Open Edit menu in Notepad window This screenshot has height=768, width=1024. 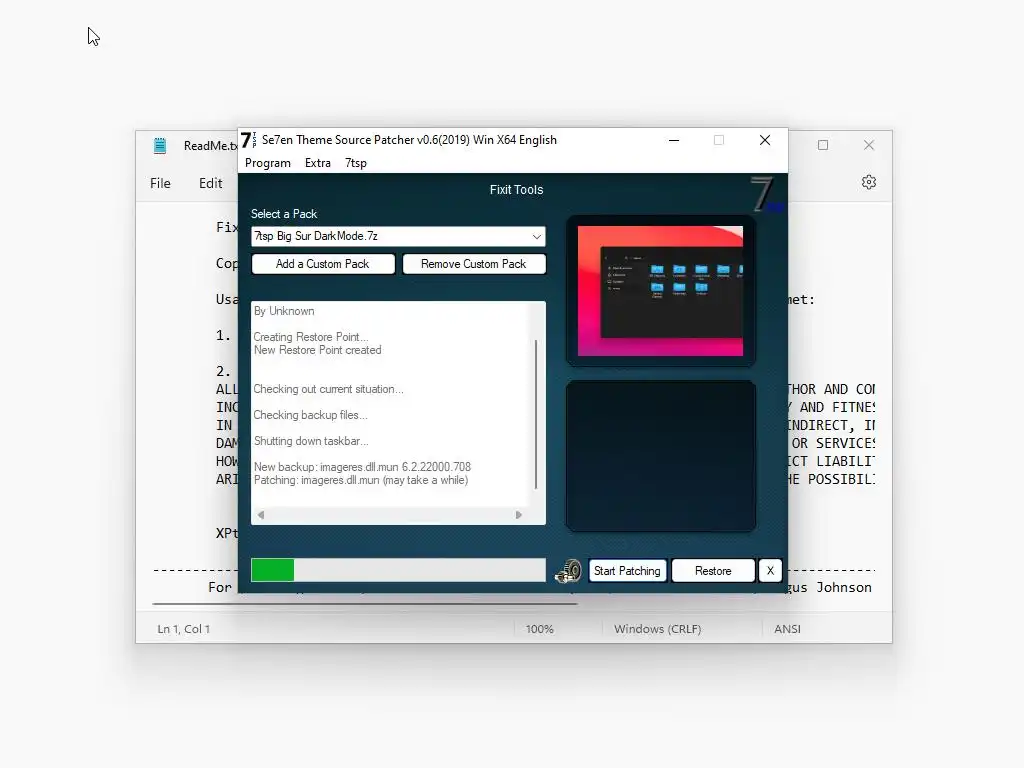click(210, 184)
